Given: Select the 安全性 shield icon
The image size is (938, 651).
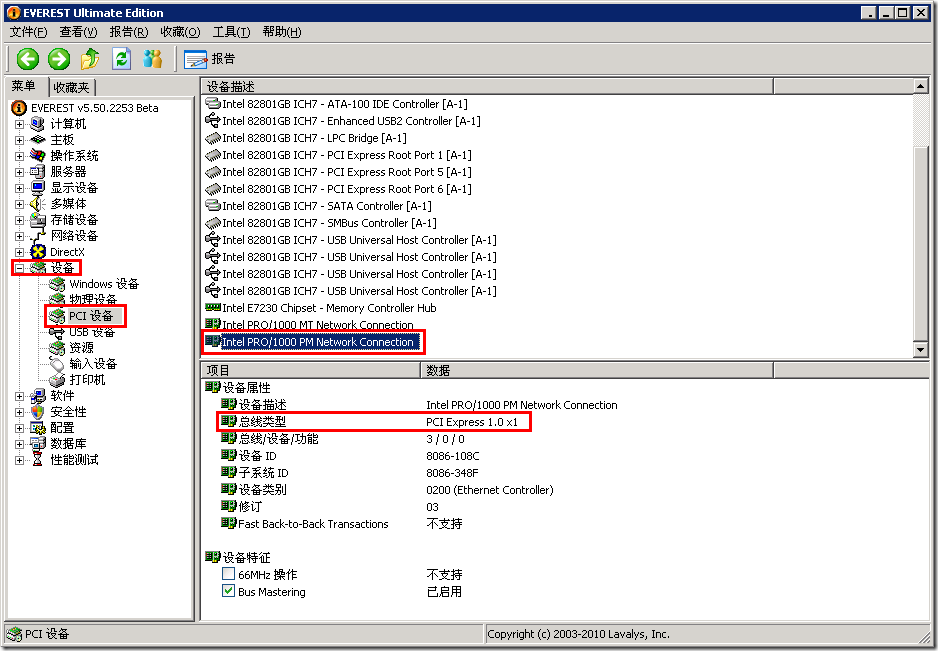Looking at the screenshot, I should [x=38, y=412].
